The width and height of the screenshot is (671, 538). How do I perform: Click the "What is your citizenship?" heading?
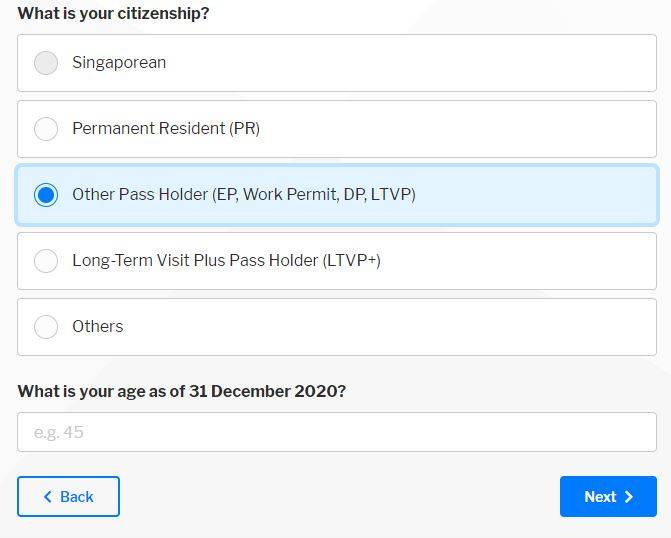113,14
